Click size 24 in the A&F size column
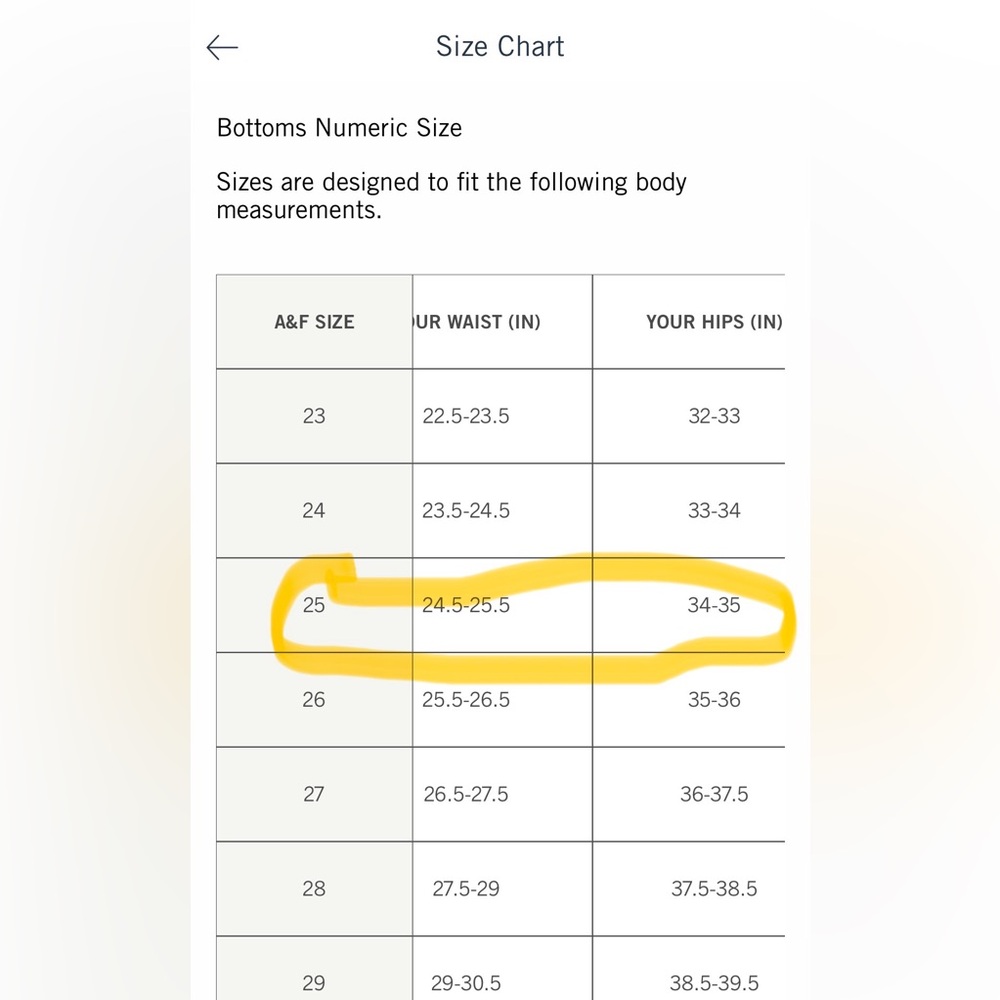Image resolution: width=1000 pixels, height=1000 pixels. pos(314,510)
